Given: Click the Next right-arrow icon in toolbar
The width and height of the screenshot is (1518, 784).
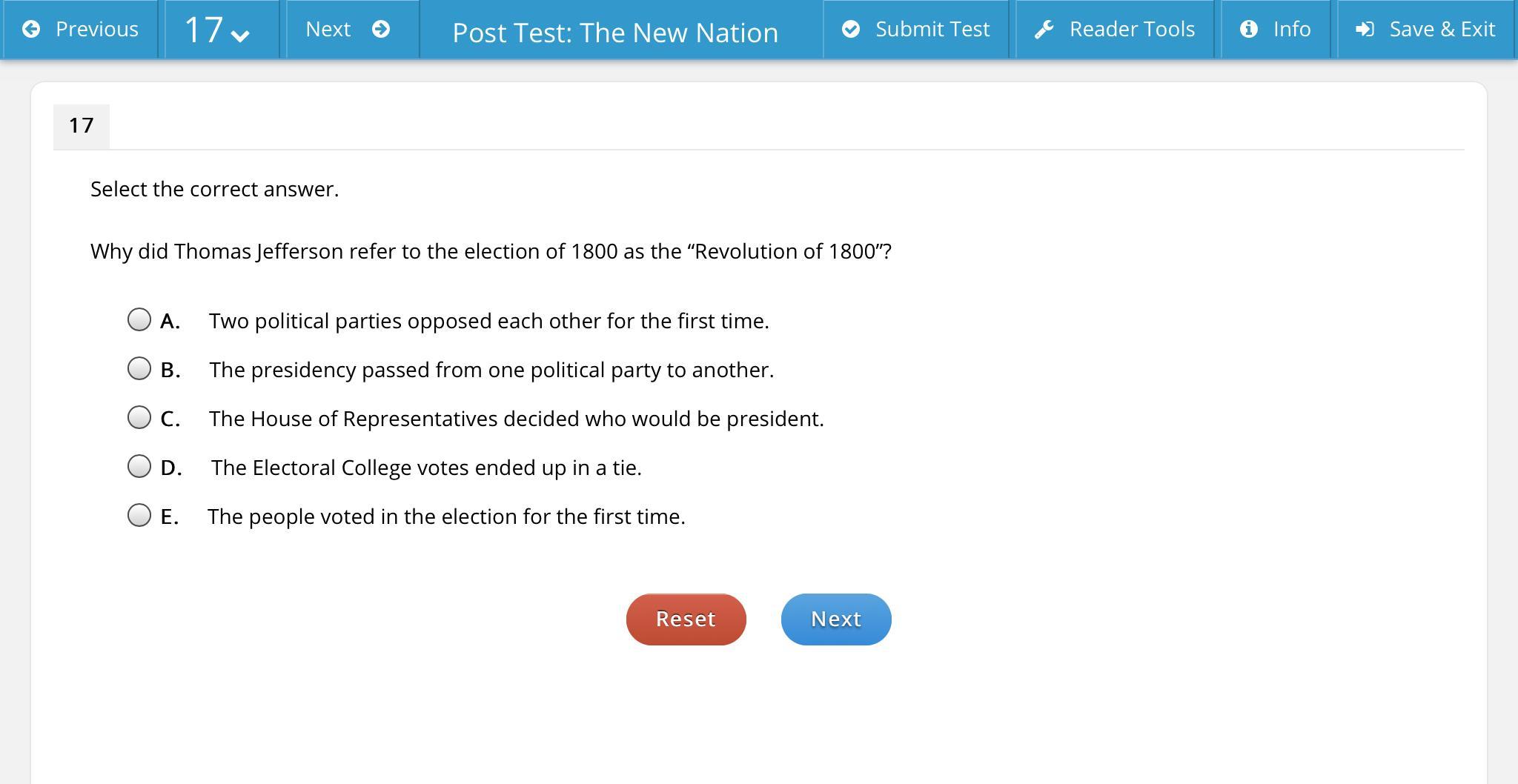Looking at the screenshot, I should click(x=381, y=29).
